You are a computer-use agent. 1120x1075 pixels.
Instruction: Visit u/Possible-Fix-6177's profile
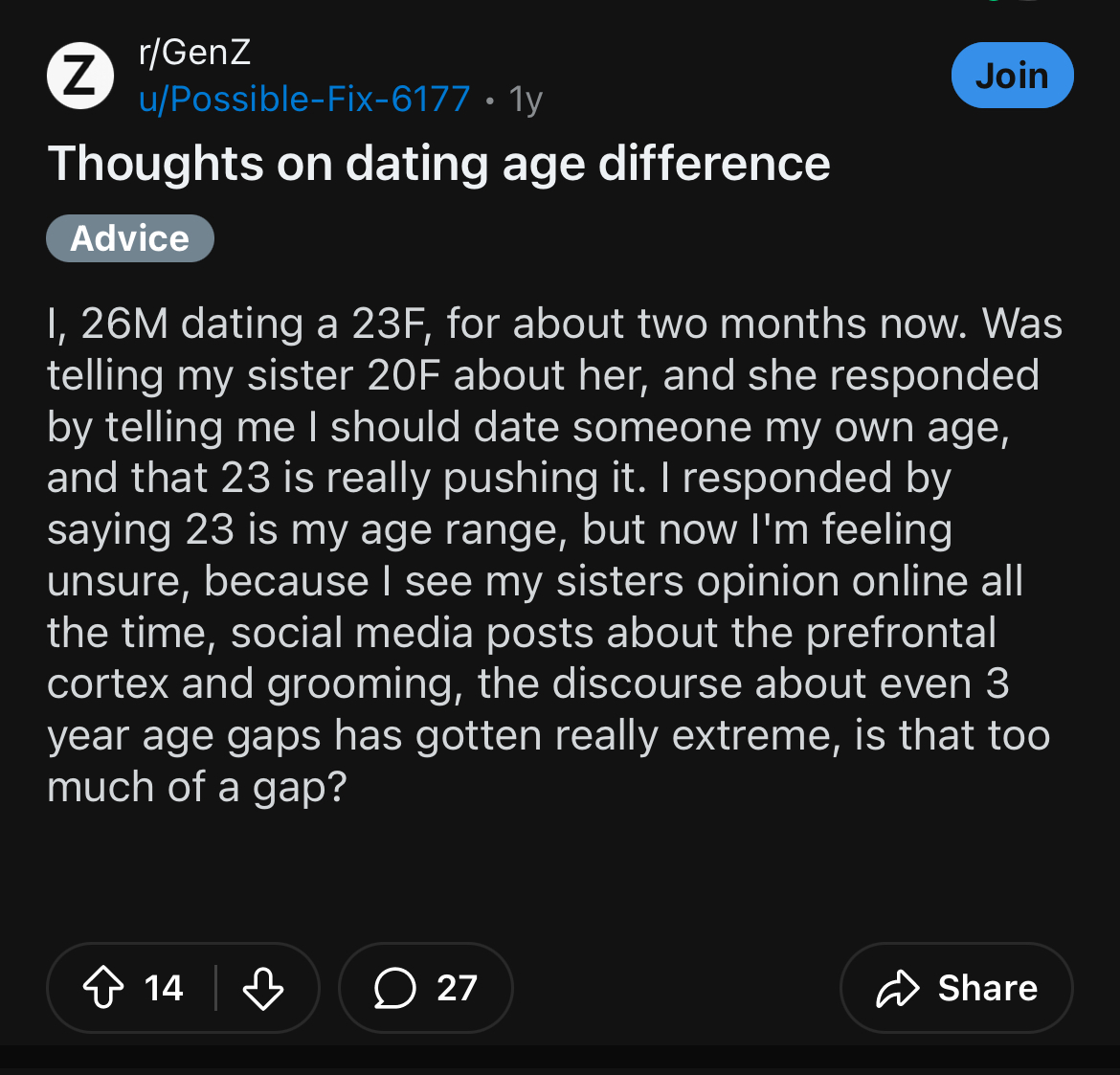[x=304, y=98]
